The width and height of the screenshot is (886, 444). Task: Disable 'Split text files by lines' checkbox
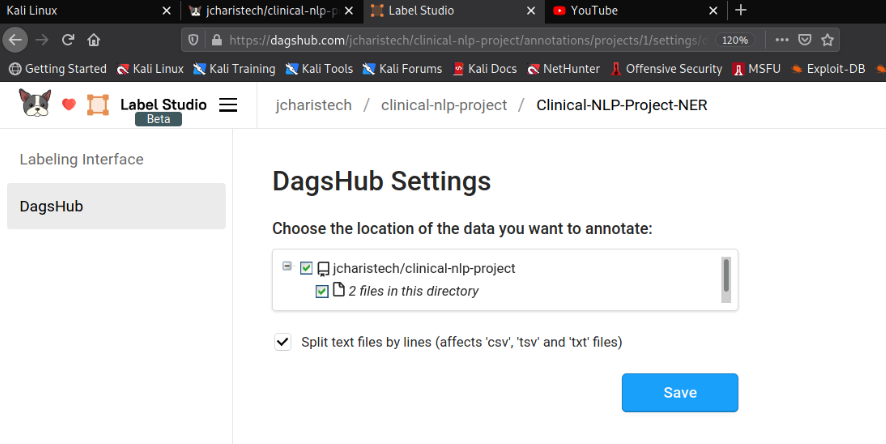[x=283, y=342]
